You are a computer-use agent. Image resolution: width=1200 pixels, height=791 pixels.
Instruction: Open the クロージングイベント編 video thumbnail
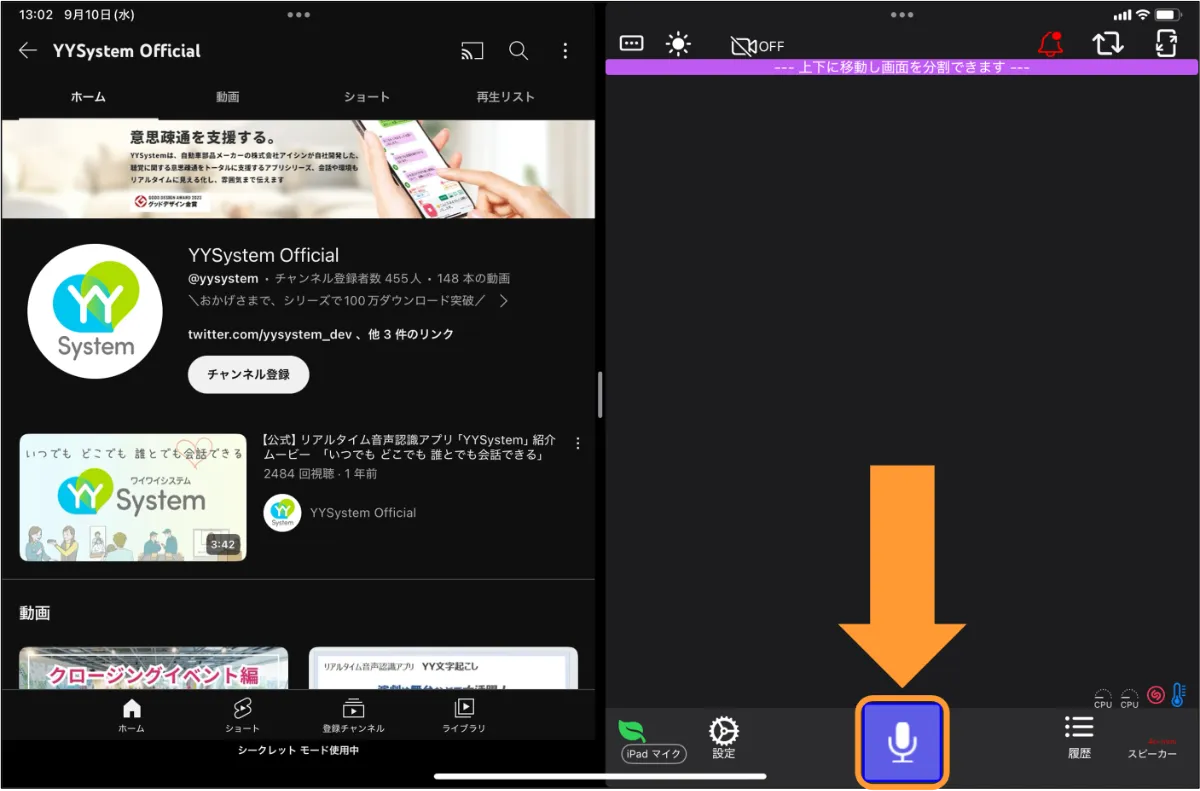coord(154,668)
